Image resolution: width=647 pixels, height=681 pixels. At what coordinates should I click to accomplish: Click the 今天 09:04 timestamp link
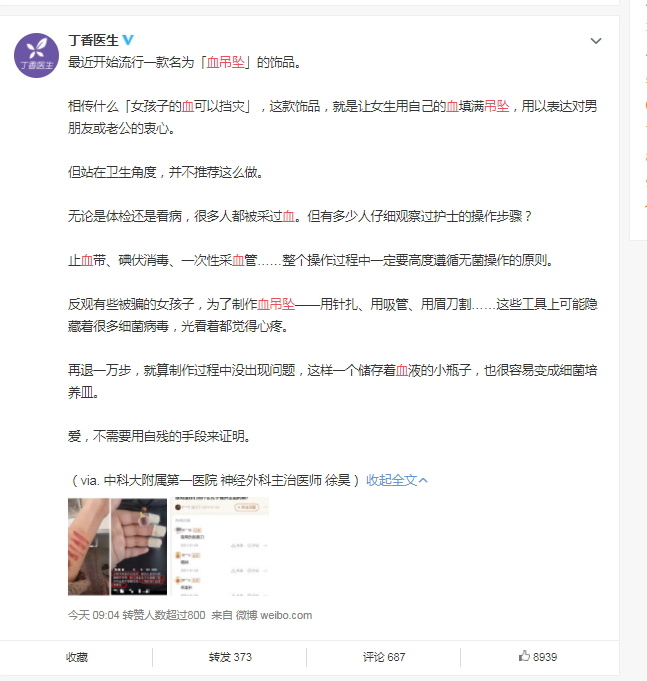pyautogui.click(x=93, y=615)
